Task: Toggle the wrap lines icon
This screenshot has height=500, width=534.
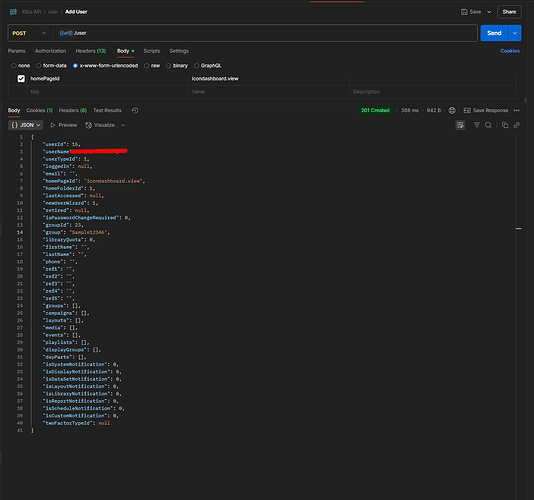Action: pos(460,125)
